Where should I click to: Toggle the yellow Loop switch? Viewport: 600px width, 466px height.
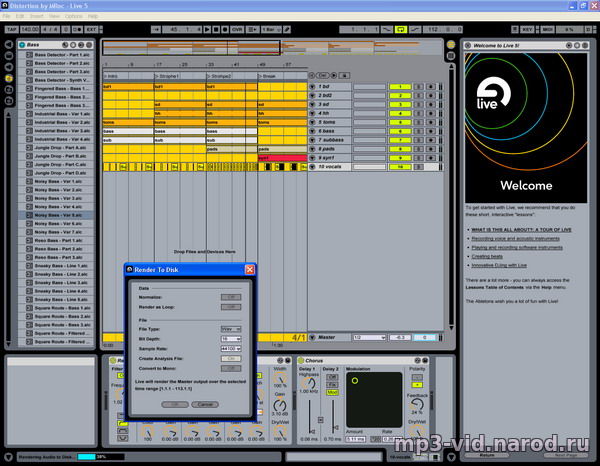[x=401, y=29]
